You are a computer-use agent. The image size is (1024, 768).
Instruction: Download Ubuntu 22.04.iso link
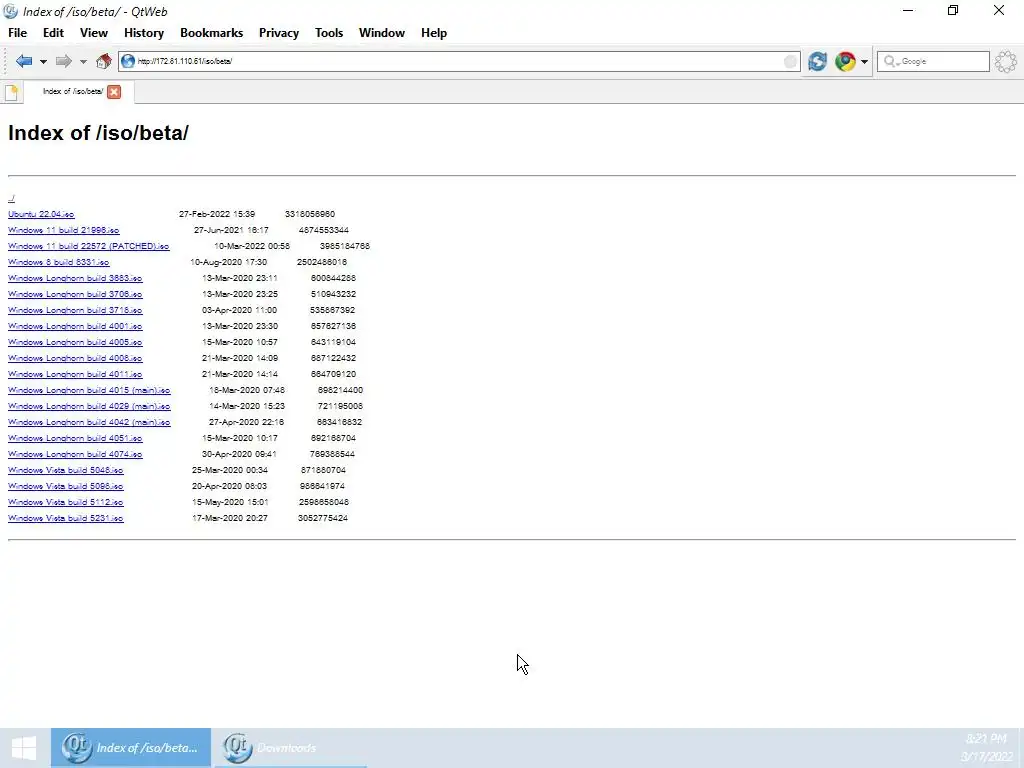pyautogui.click(x=41, y=214)
